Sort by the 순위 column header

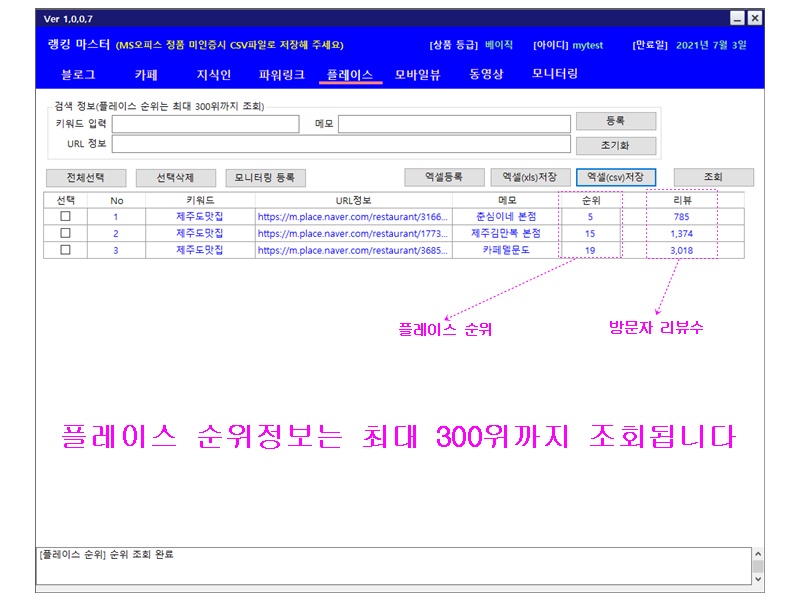click(x=590, y=200)
